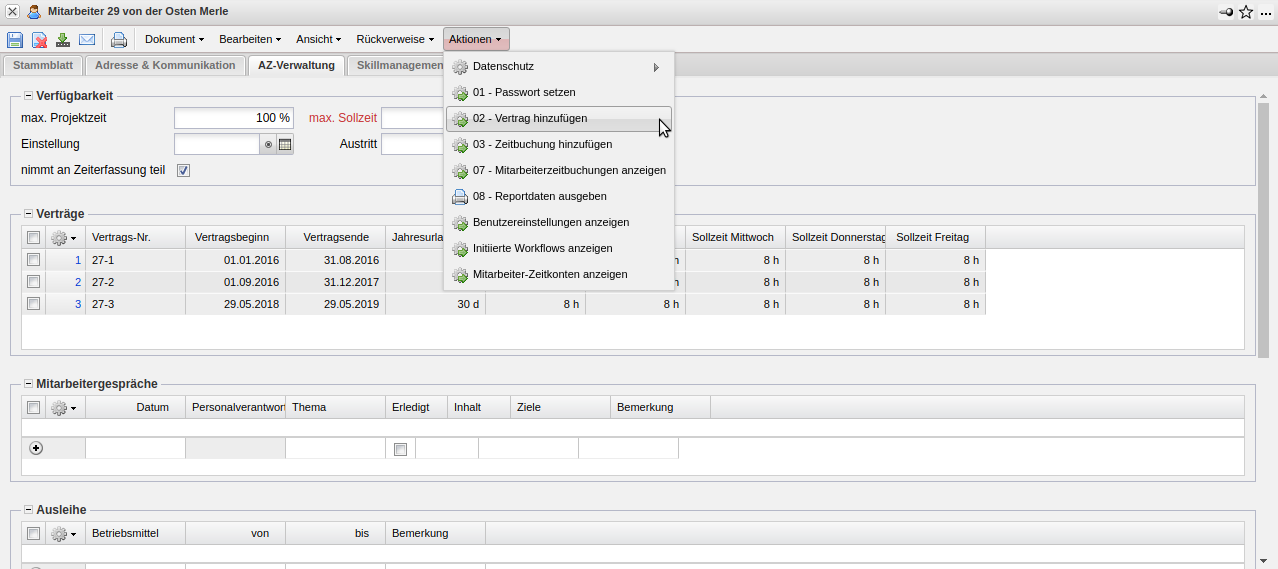Switch to the Stammblatt tab
Viewport: 1278px width, 569px height.
(43, 65)
